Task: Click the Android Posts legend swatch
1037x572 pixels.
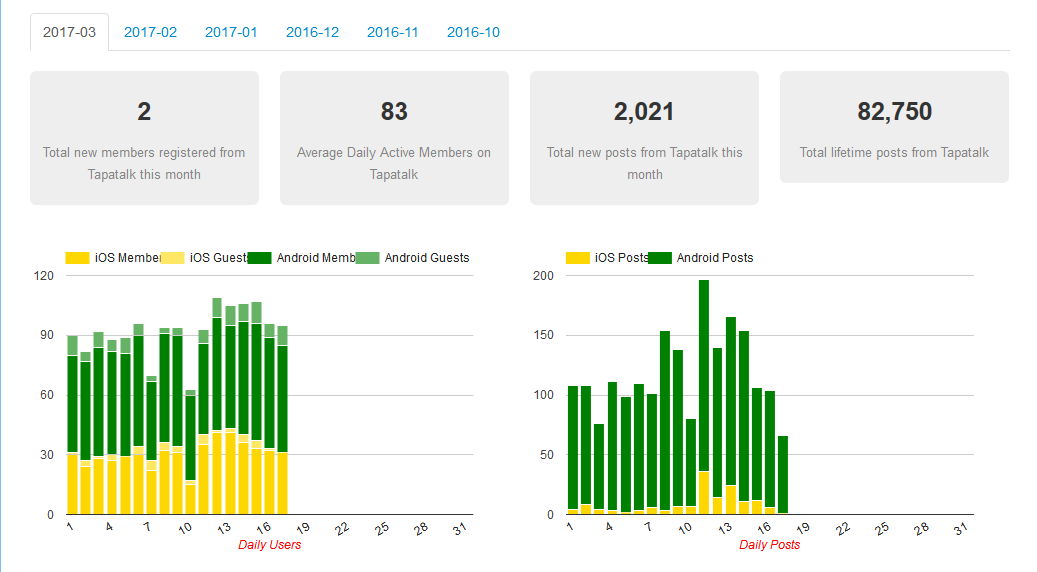Action: click(659, 258)
